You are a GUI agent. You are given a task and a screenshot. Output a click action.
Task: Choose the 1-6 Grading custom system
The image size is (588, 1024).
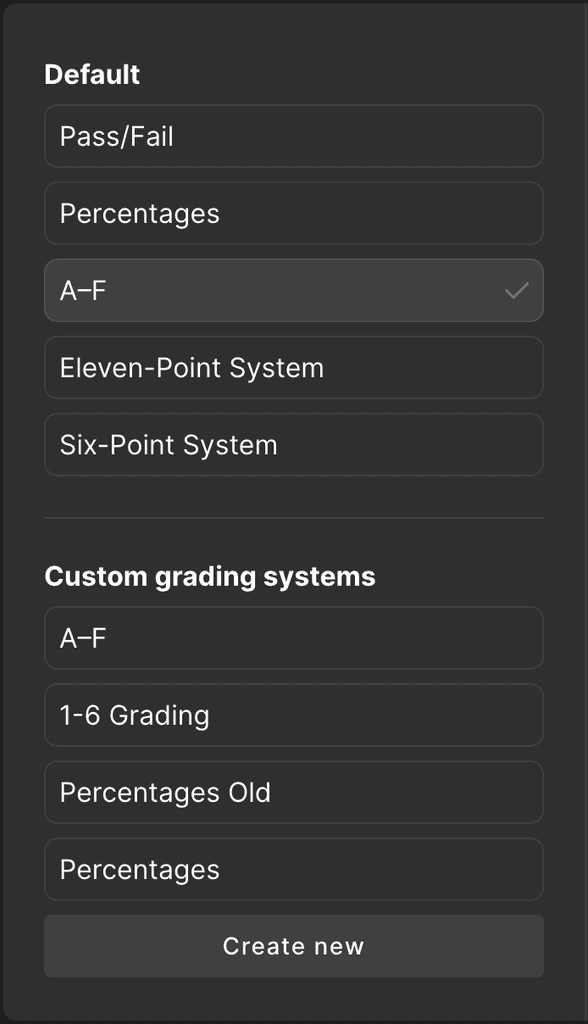click(x=294, y=715)
